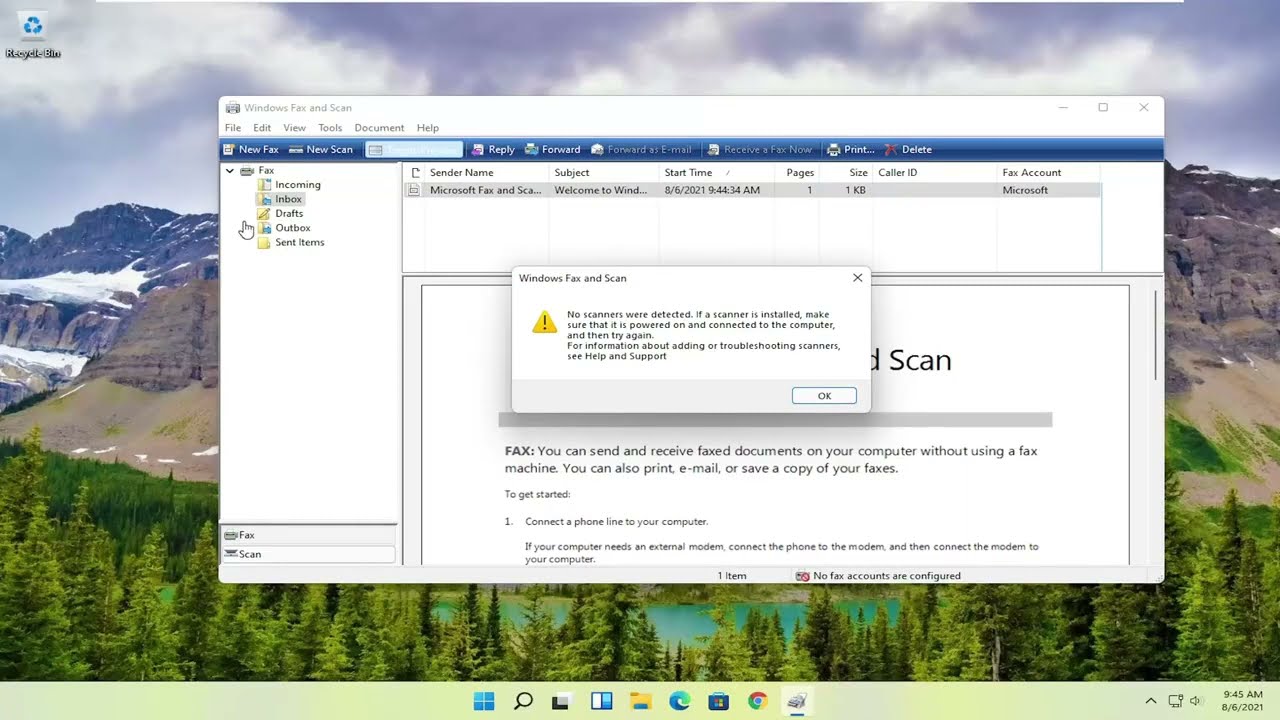The width and height of the screenshot is (1280, 720).
Task: Click the volume icon in system tray
Action: pos(1196,701)
